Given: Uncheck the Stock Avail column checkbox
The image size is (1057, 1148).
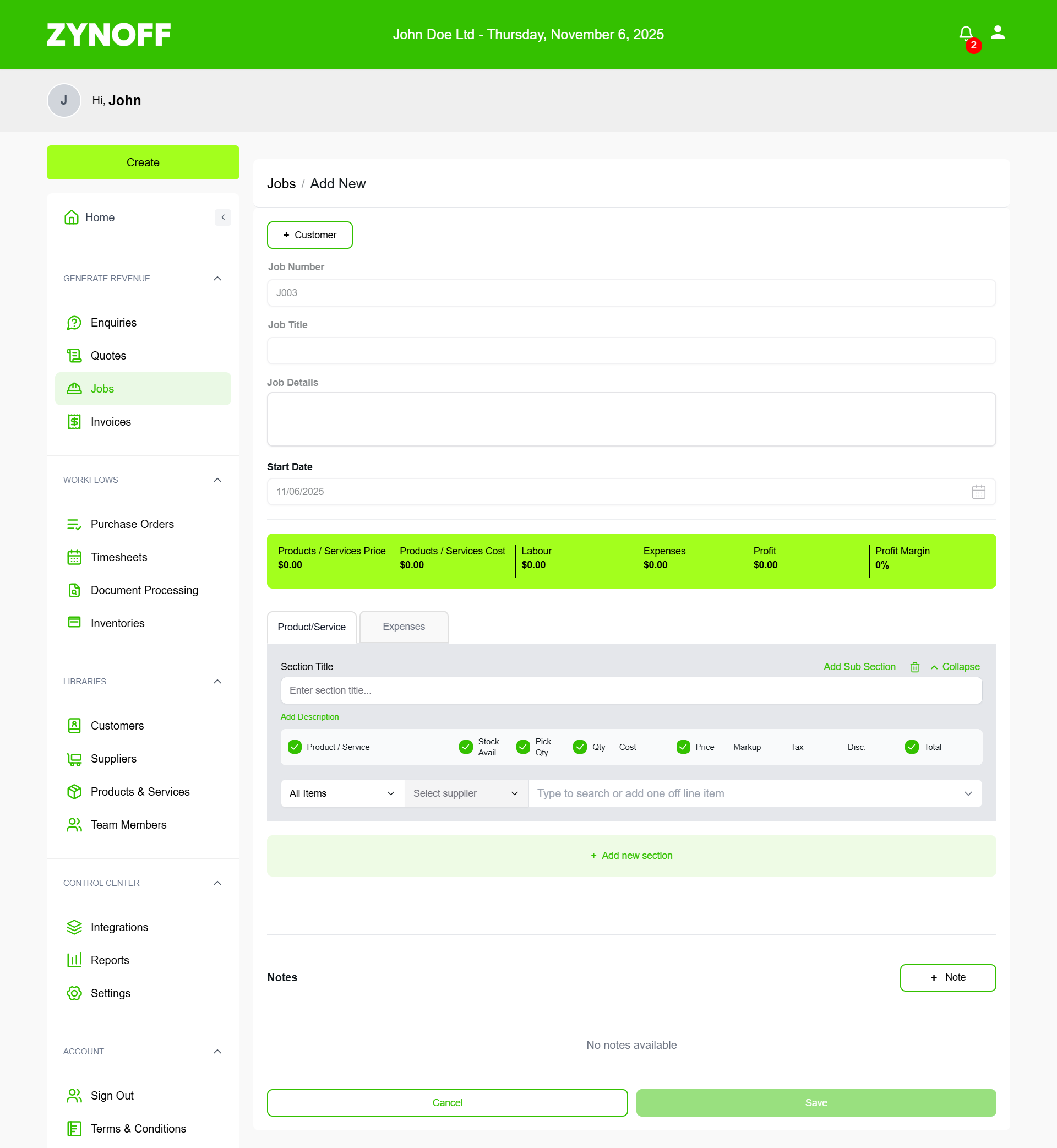Looking at the screenshot, I should tap(466, 747).
